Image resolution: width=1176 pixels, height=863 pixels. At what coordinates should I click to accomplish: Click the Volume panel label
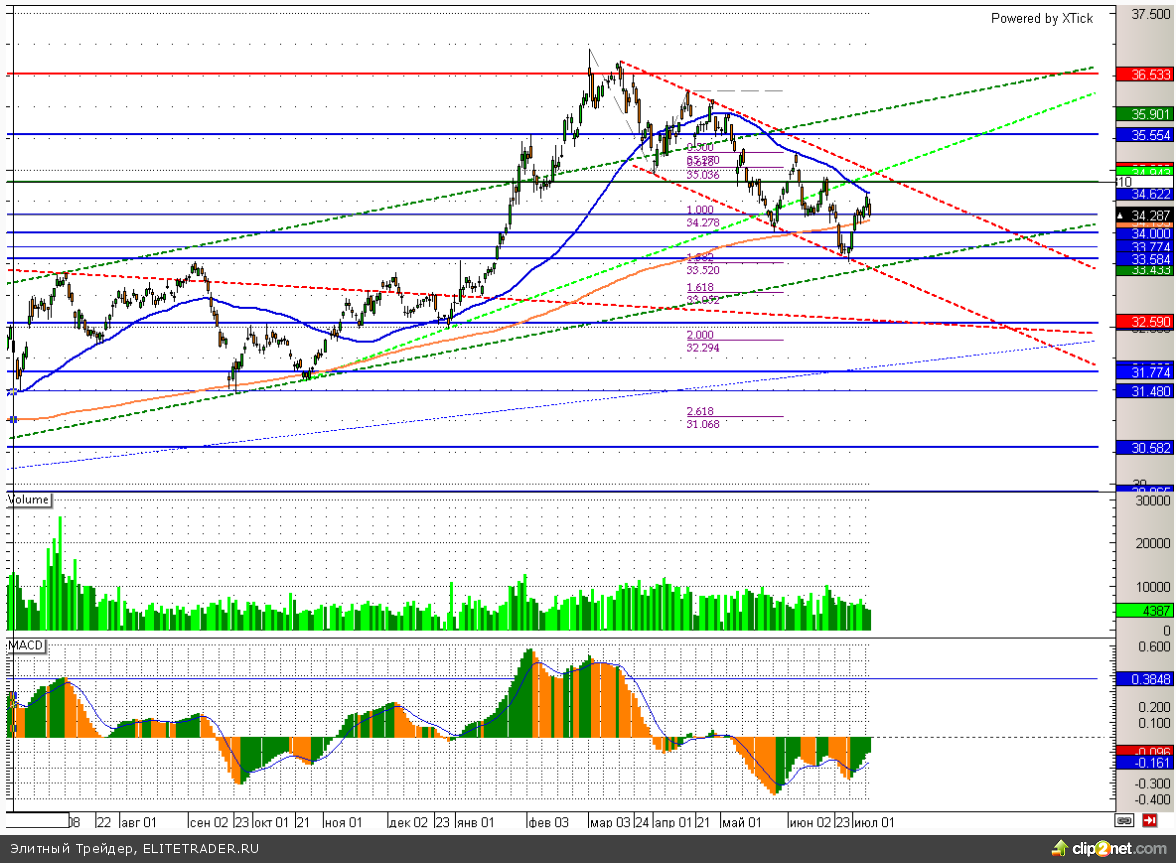(x=28, y=498)
